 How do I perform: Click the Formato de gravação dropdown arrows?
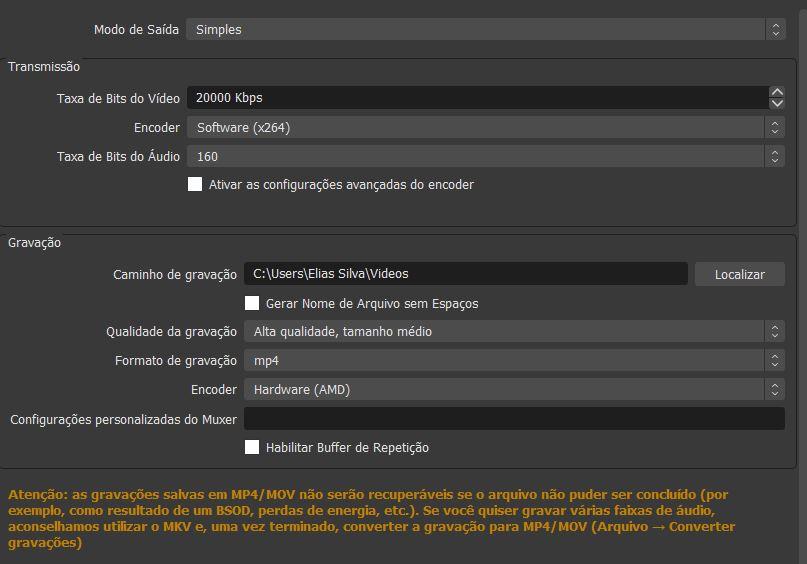[775, 360]
